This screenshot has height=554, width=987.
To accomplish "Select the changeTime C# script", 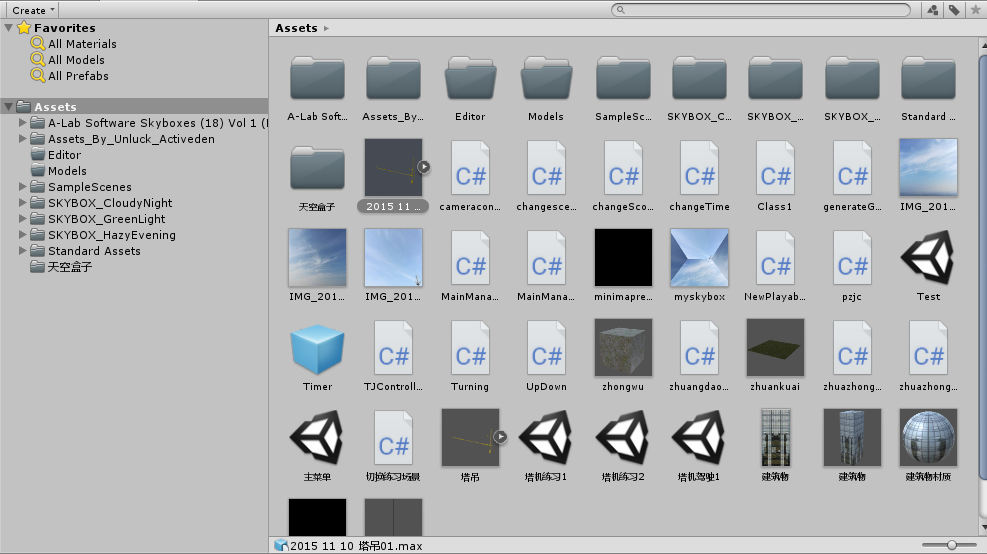I will point(699,168).
